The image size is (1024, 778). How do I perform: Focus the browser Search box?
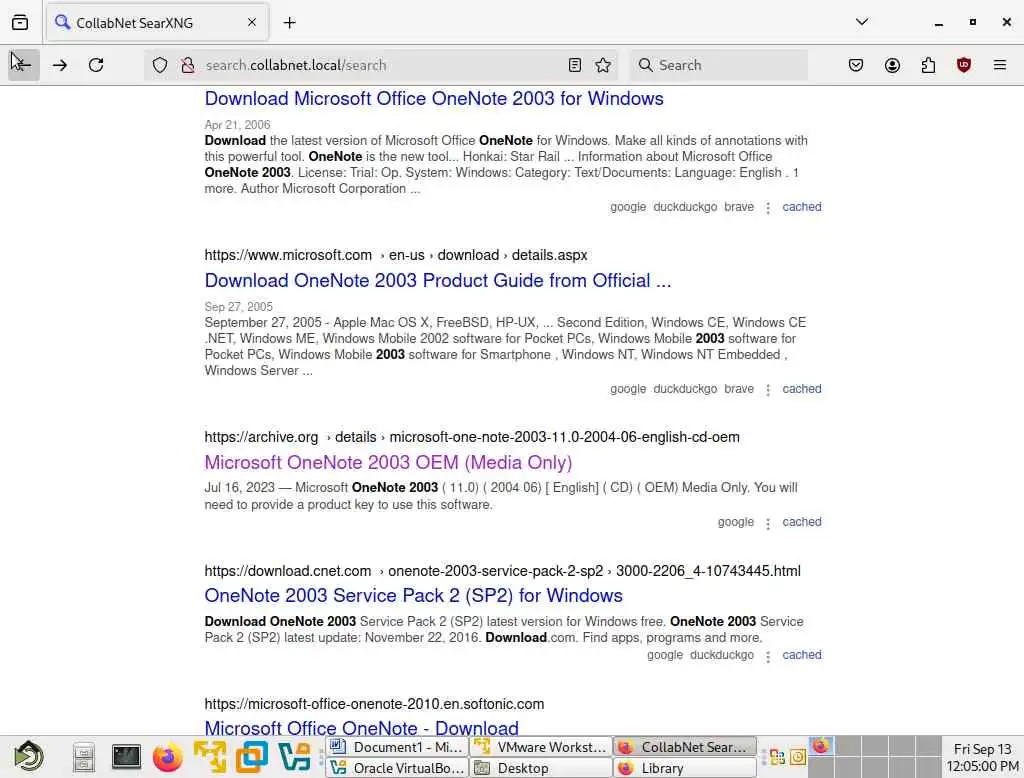click(x=718, y=65)
